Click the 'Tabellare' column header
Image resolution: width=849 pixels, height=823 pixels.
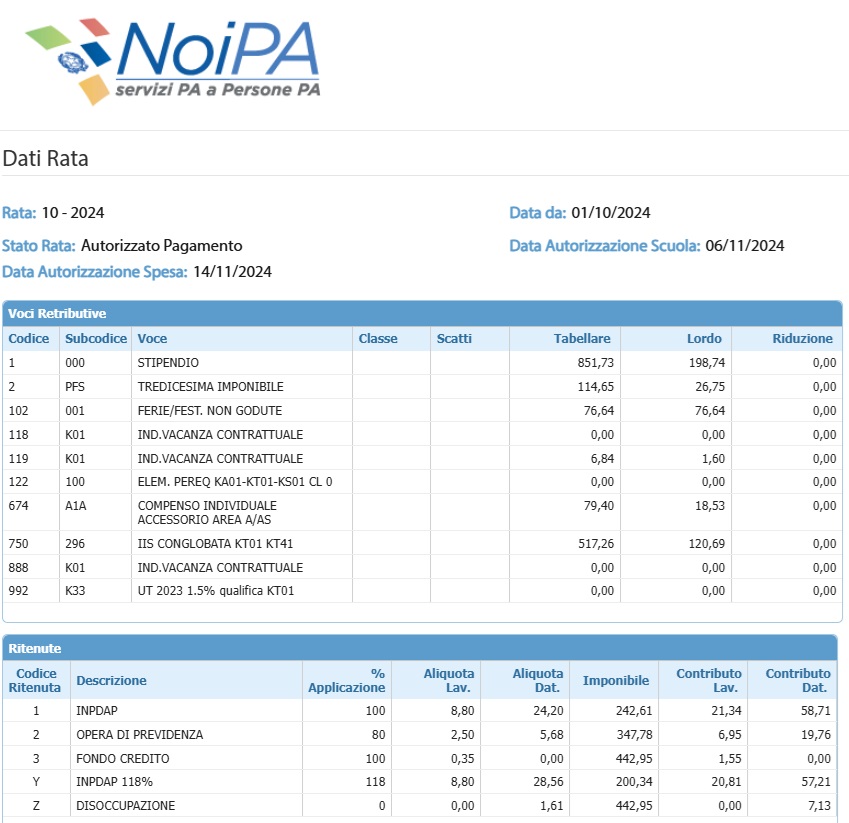click(x=582, y=338)
